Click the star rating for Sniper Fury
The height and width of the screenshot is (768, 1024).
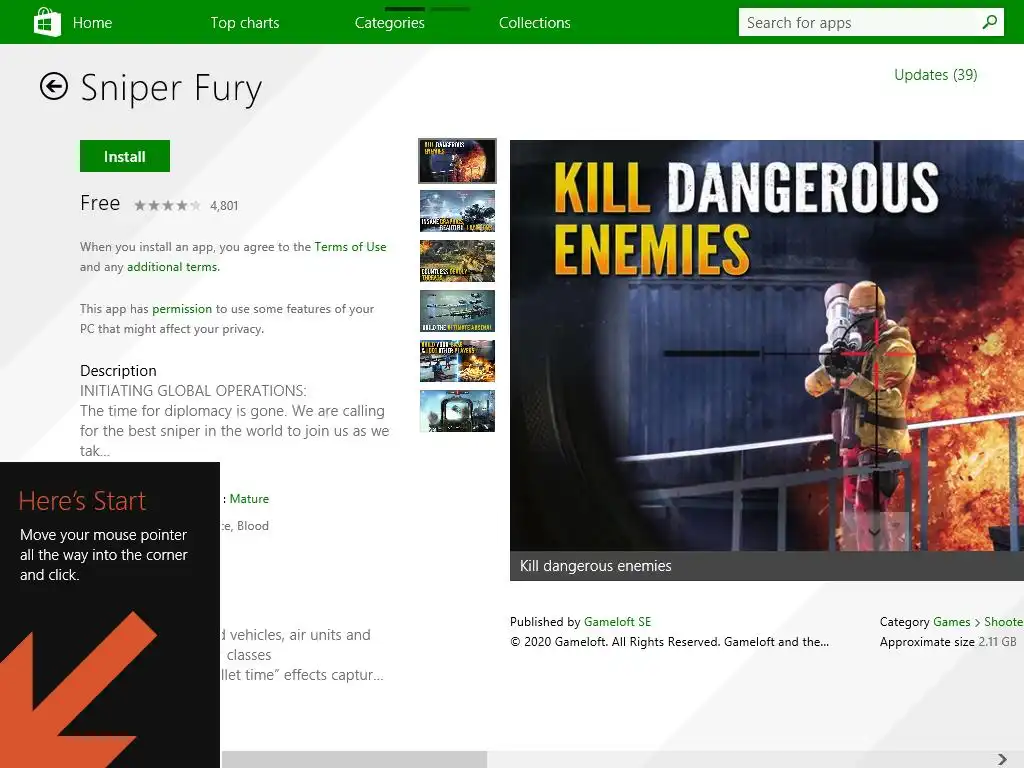(167, 206)
